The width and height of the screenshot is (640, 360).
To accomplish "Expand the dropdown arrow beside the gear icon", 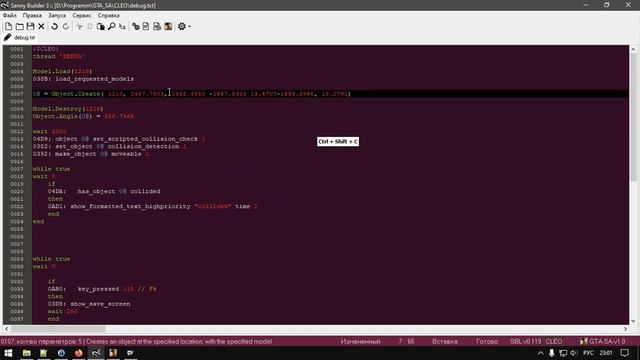I will coord(189,27).
